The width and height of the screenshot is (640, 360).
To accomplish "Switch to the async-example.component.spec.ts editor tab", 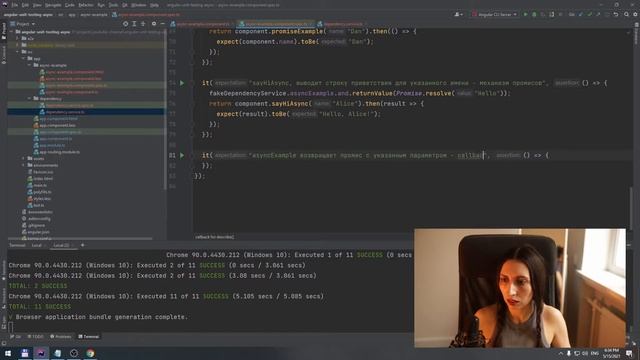I will click(276, 24).
